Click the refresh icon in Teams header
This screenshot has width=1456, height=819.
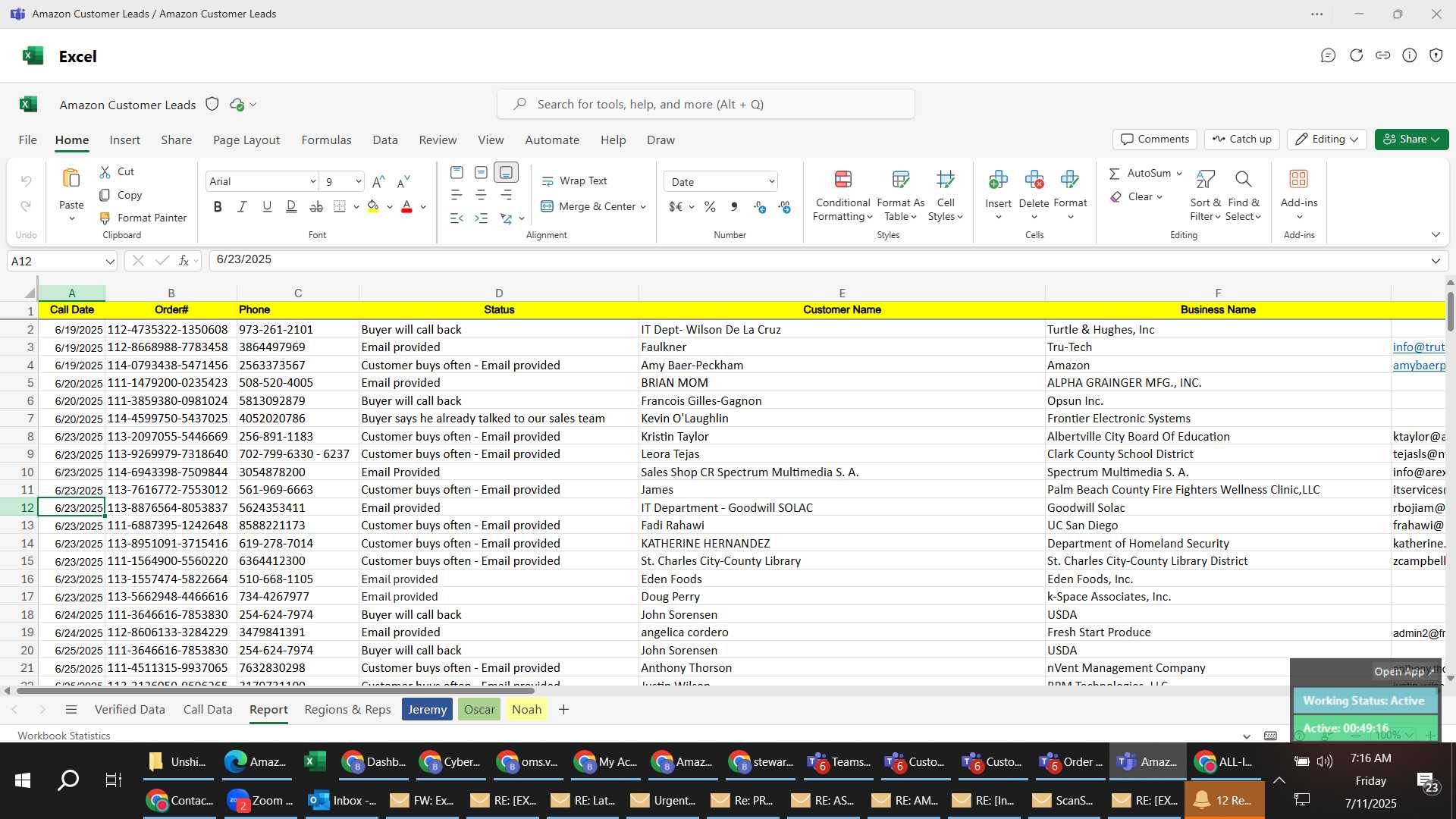1356,55
